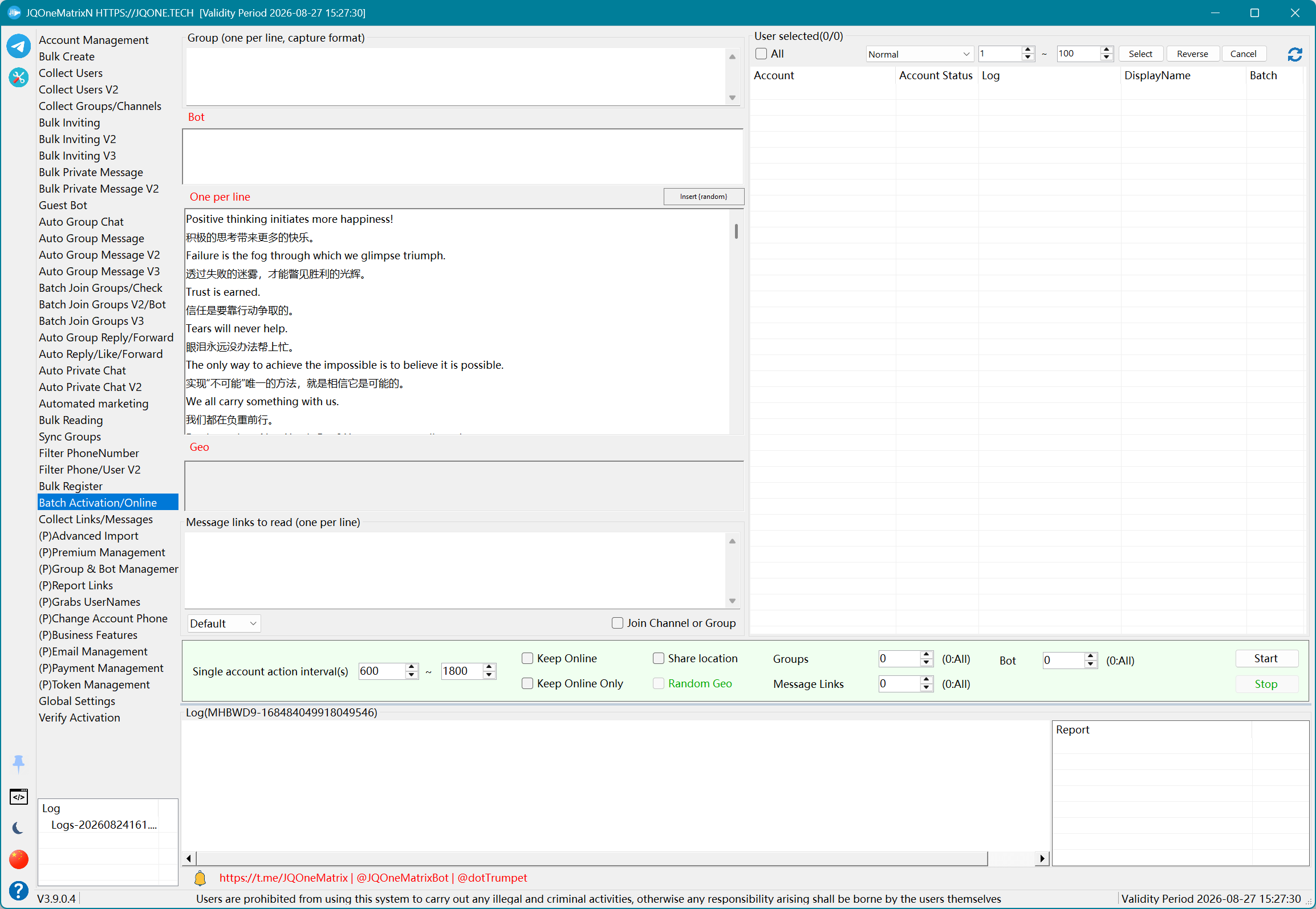This screenshot has height=909, width=1316.
Task: Click Cancel selection button
Action: [x=1244, y=54]
